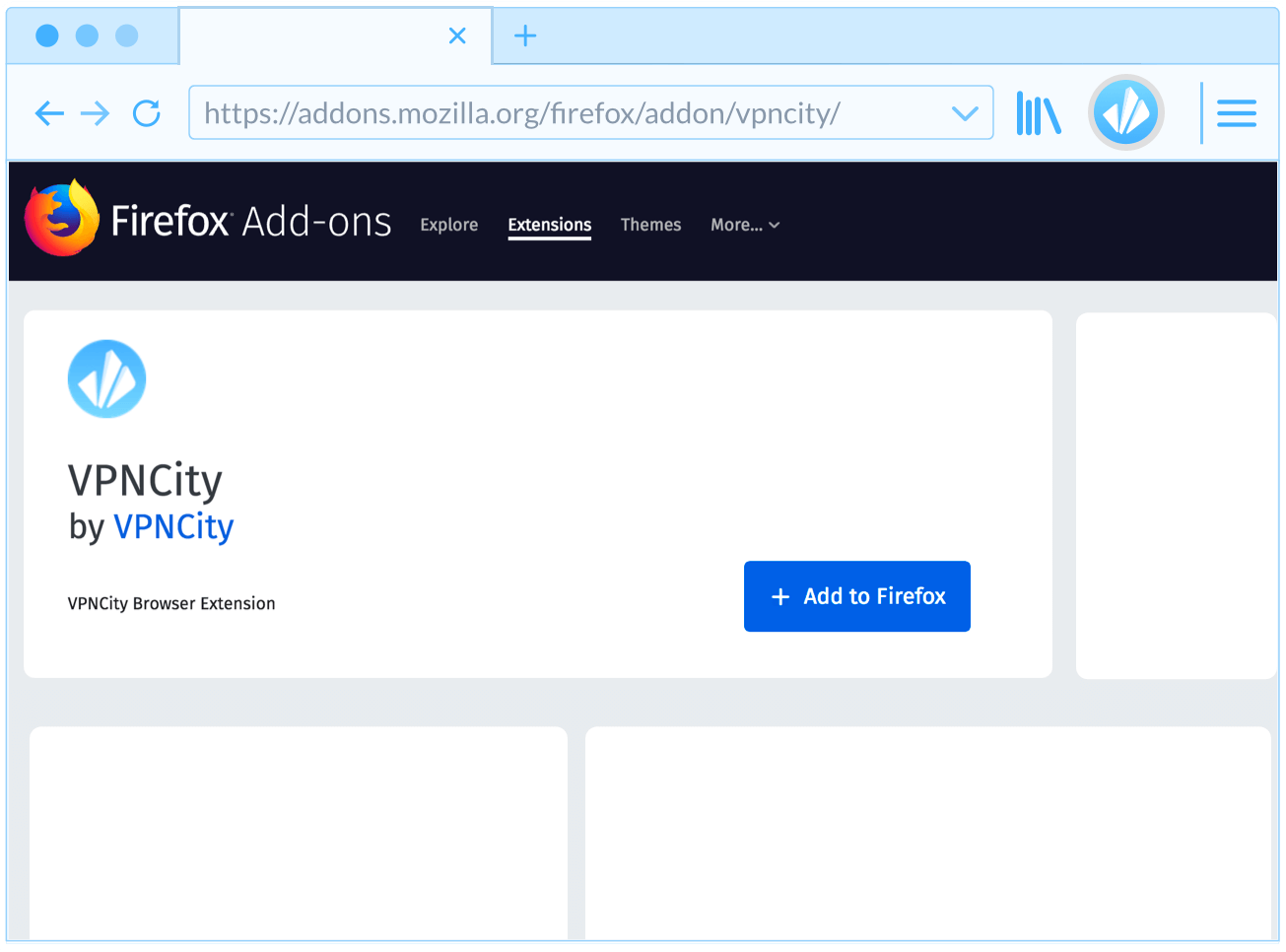
Task: Click the third maximize window dot
Action: point(127,35)
